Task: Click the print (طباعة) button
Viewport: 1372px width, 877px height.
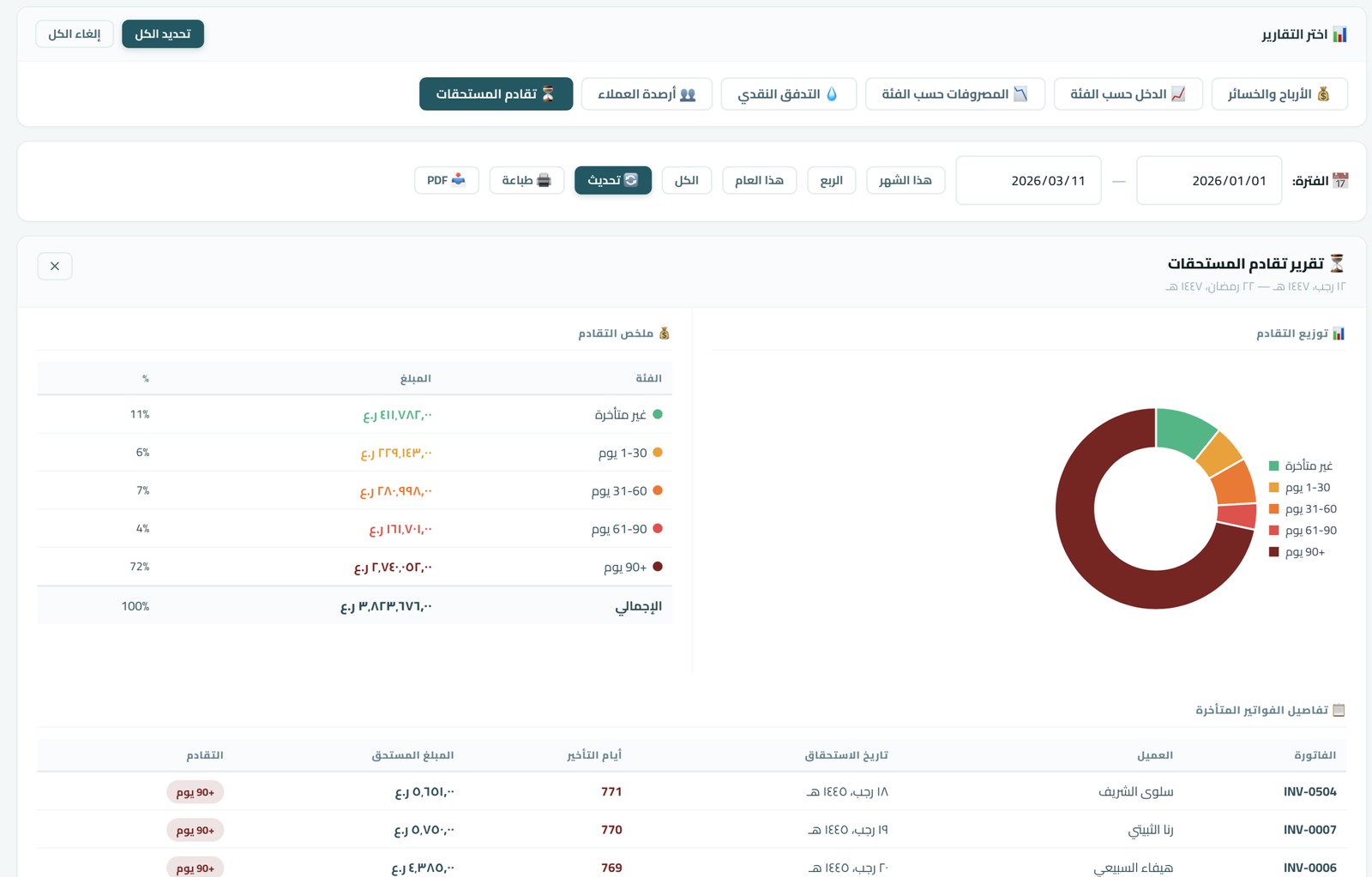Action: point(527,180)
